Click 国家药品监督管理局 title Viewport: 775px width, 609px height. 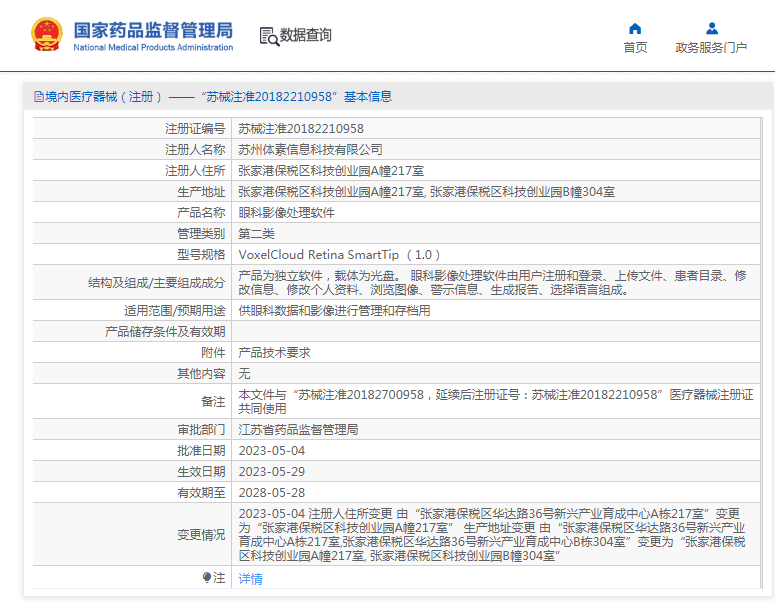[x=153, y=30]
